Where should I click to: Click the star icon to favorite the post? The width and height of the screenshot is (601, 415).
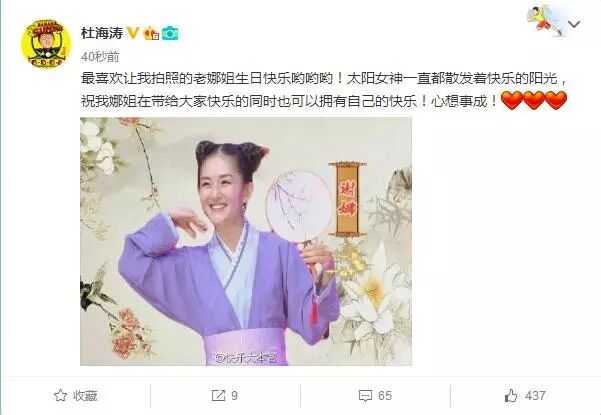(61, 395)
